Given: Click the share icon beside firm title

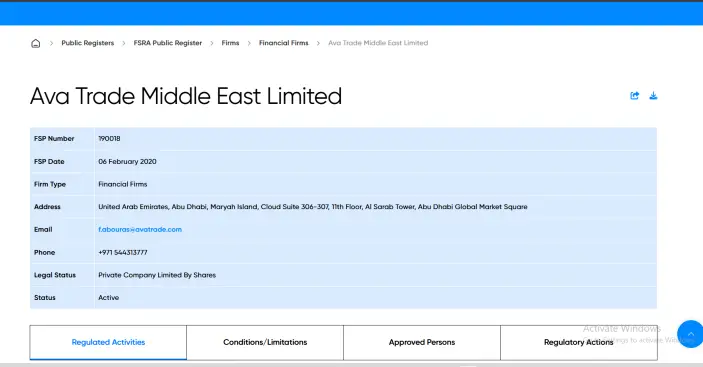Looking at the screenshot, I should 634,95.
